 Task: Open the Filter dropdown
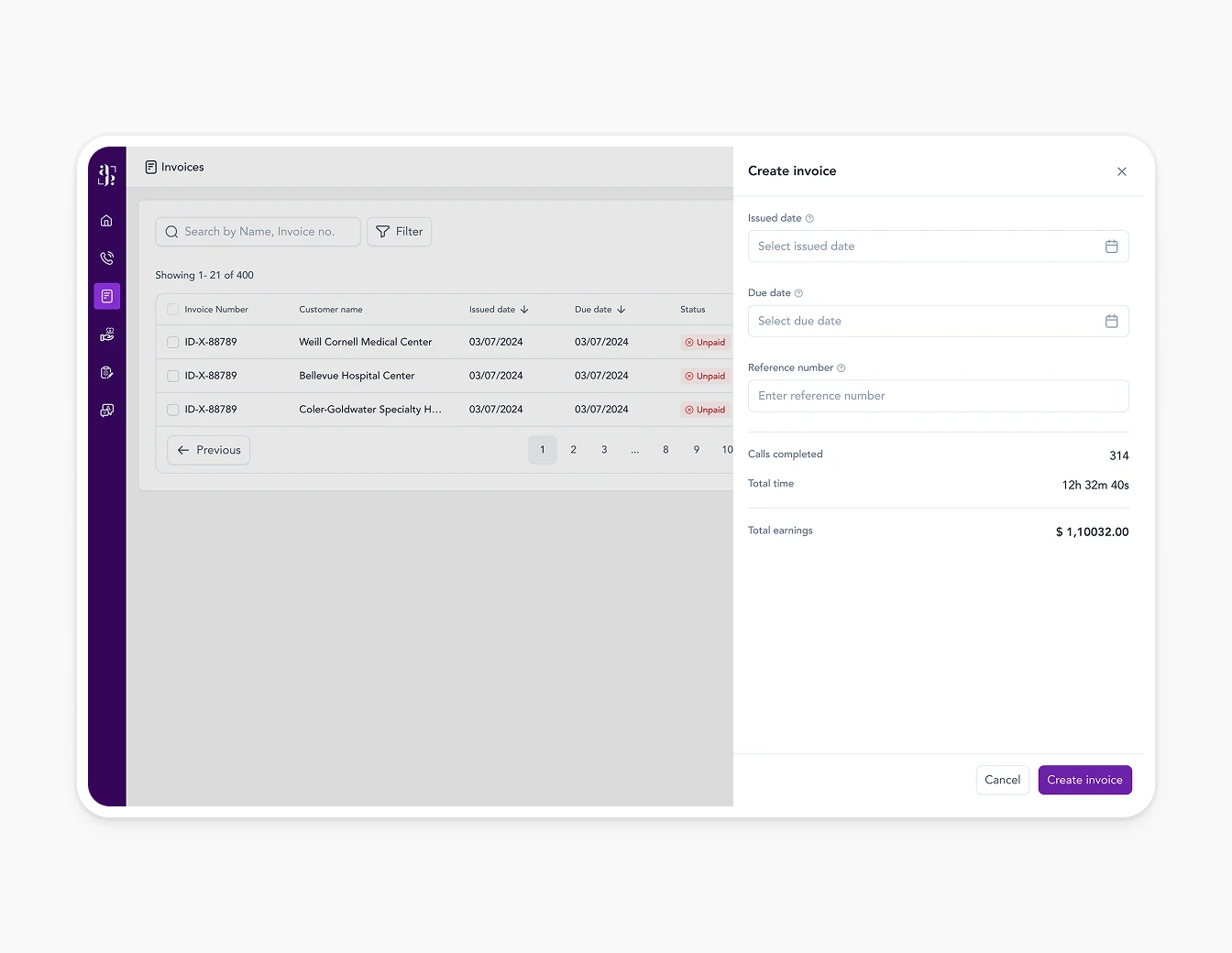tap(399, 231)
